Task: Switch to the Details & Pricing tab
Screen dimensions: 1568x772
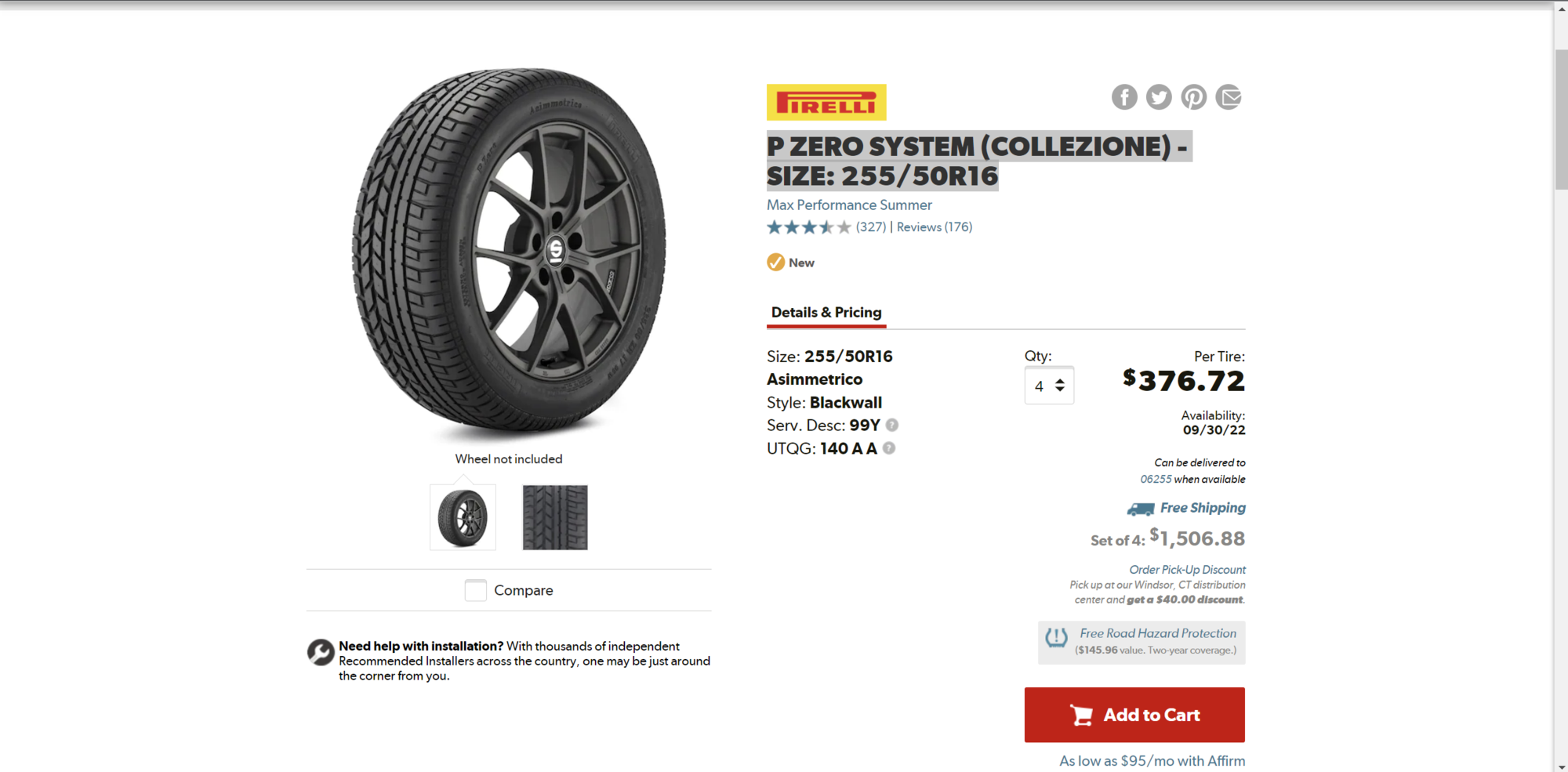Action: point(826,312)
